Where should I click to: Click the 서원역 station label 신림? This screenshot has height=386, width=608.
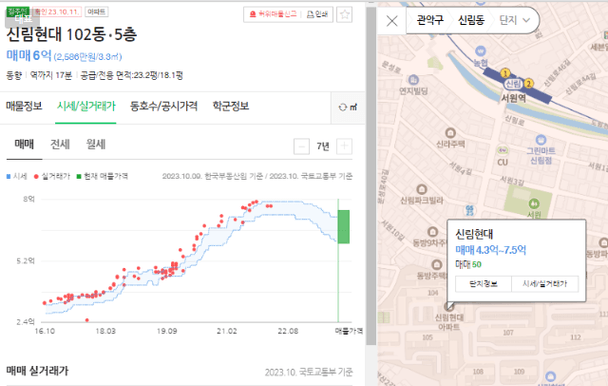pos(513,84)
